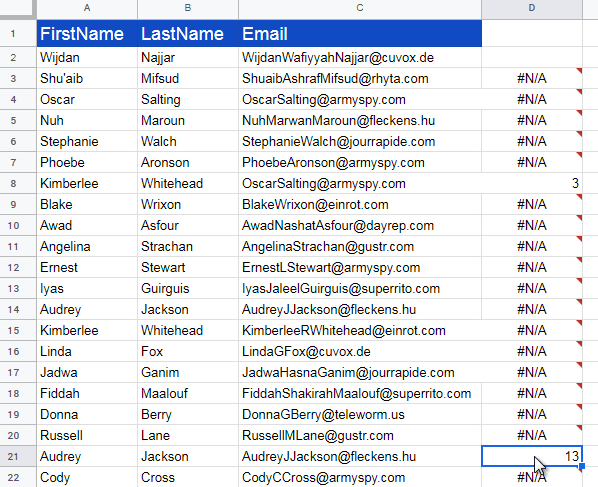This screenshot has height=487, width=598.
Task: Select the Walch cell
Action: 188,141
